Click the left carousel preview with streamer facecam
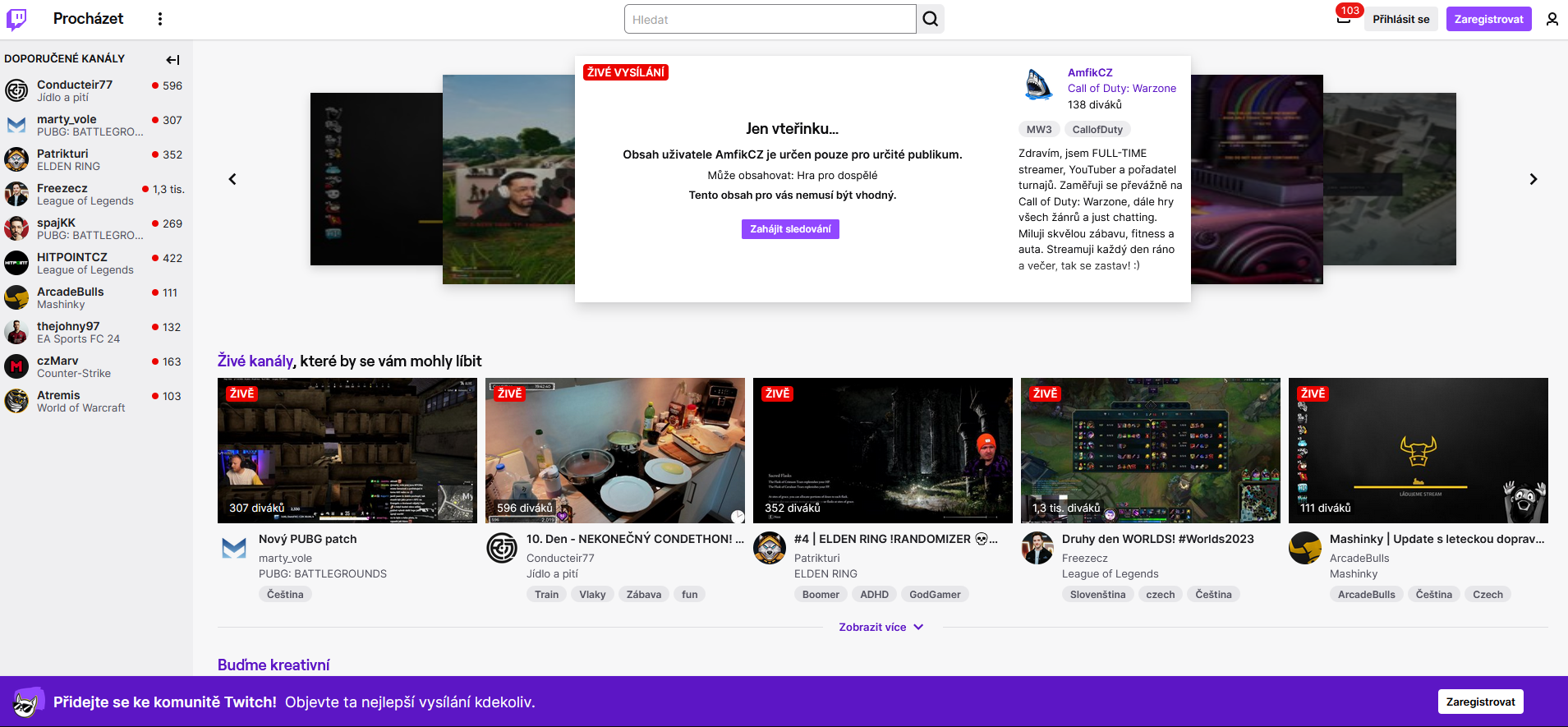 tap(508, 179)
